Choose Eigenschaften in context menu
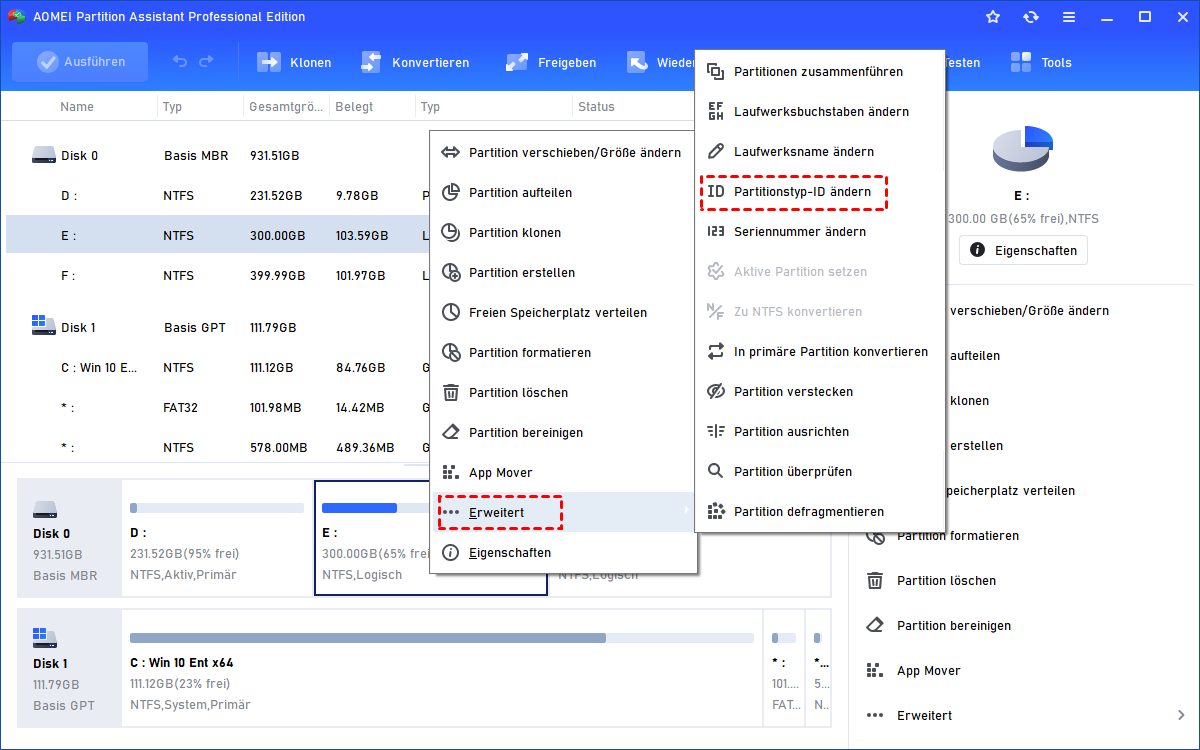This screenshot has height=750, width=1200. tap(562, 552)
